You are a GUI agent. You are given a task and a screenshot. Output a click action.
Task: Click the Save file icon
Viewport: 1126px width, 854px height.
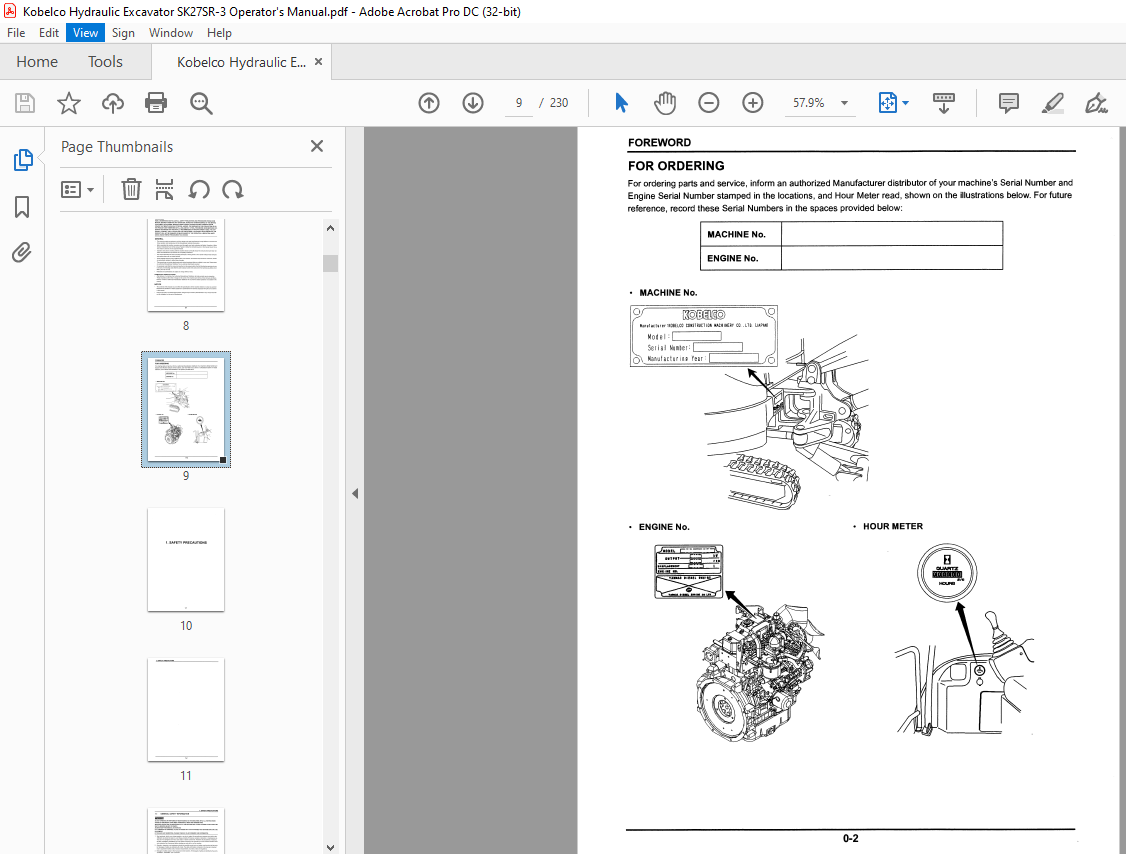tap(25, 103)
